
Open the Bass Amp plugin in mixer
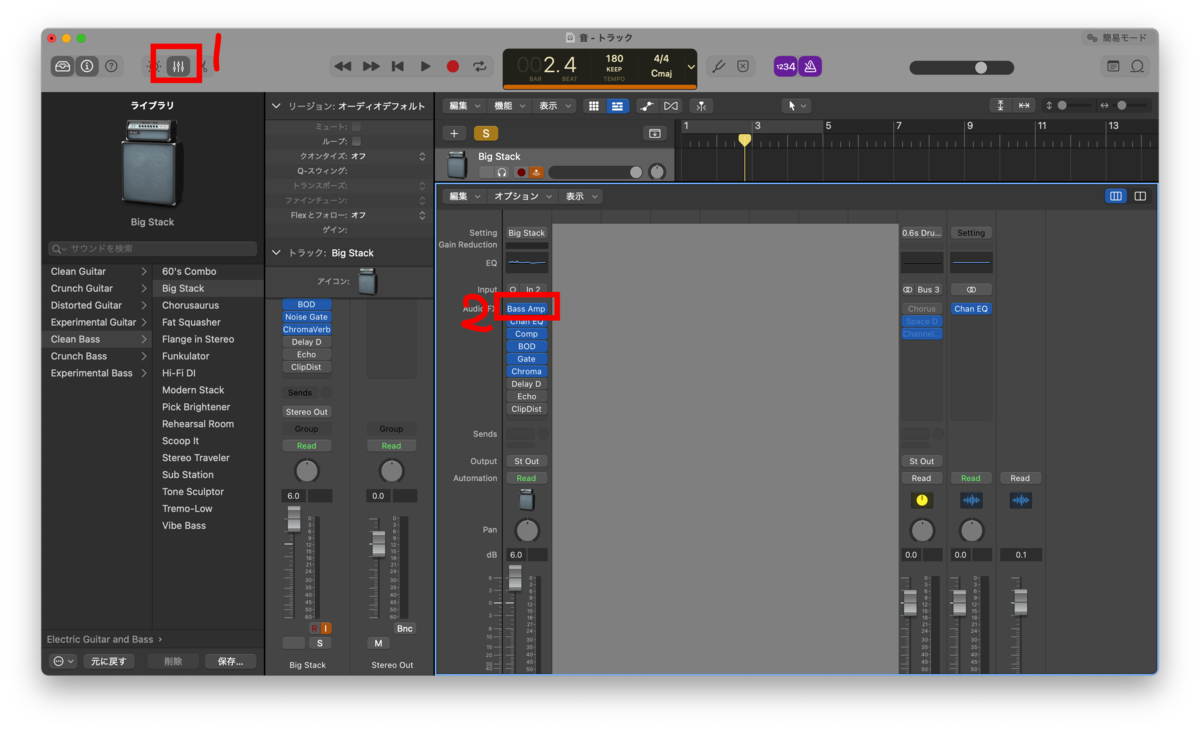pyautogui.click(x=526, y=309)
